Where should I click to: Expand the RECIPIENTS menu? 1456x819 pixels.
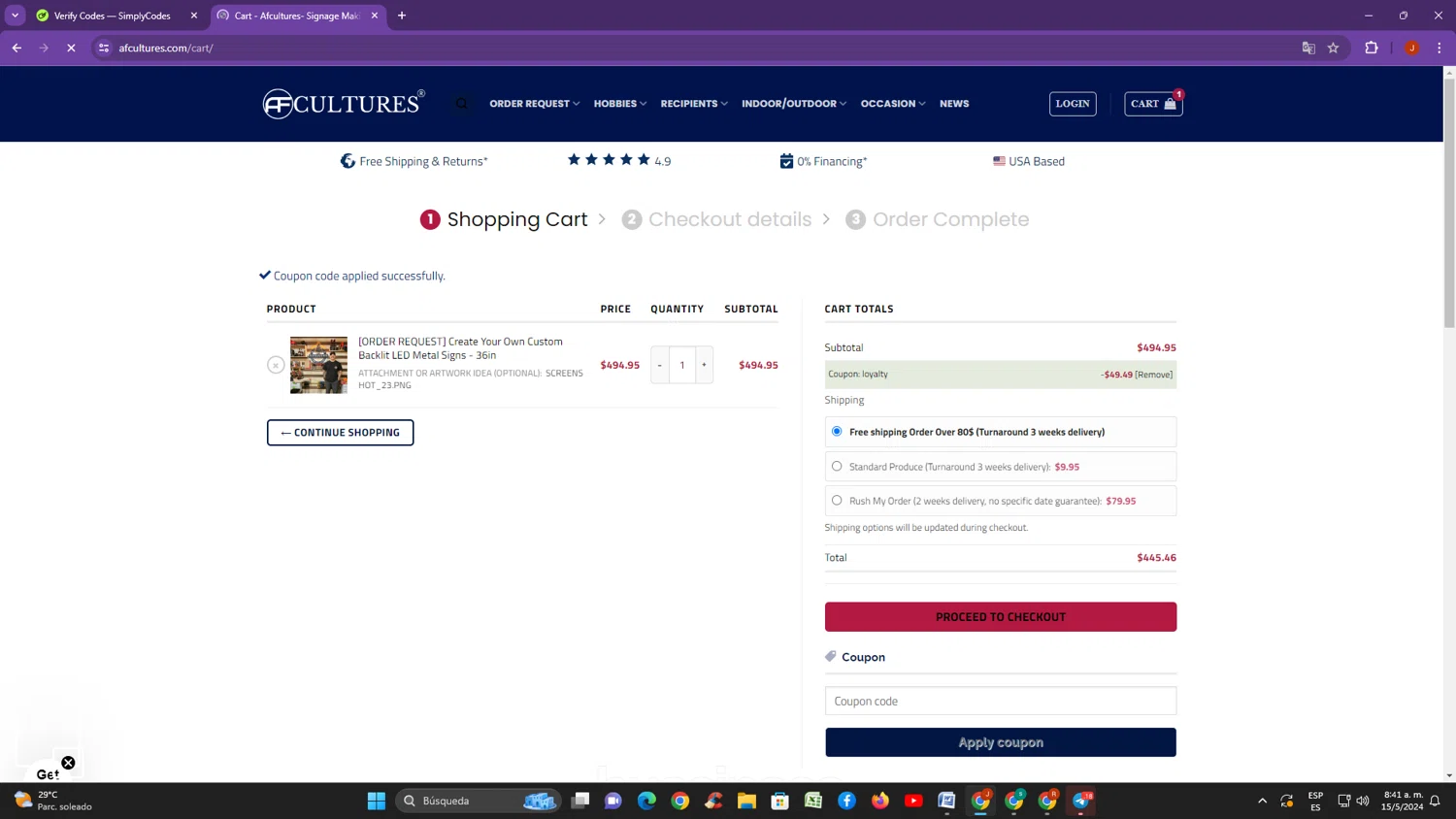click(x=694, y=104)
